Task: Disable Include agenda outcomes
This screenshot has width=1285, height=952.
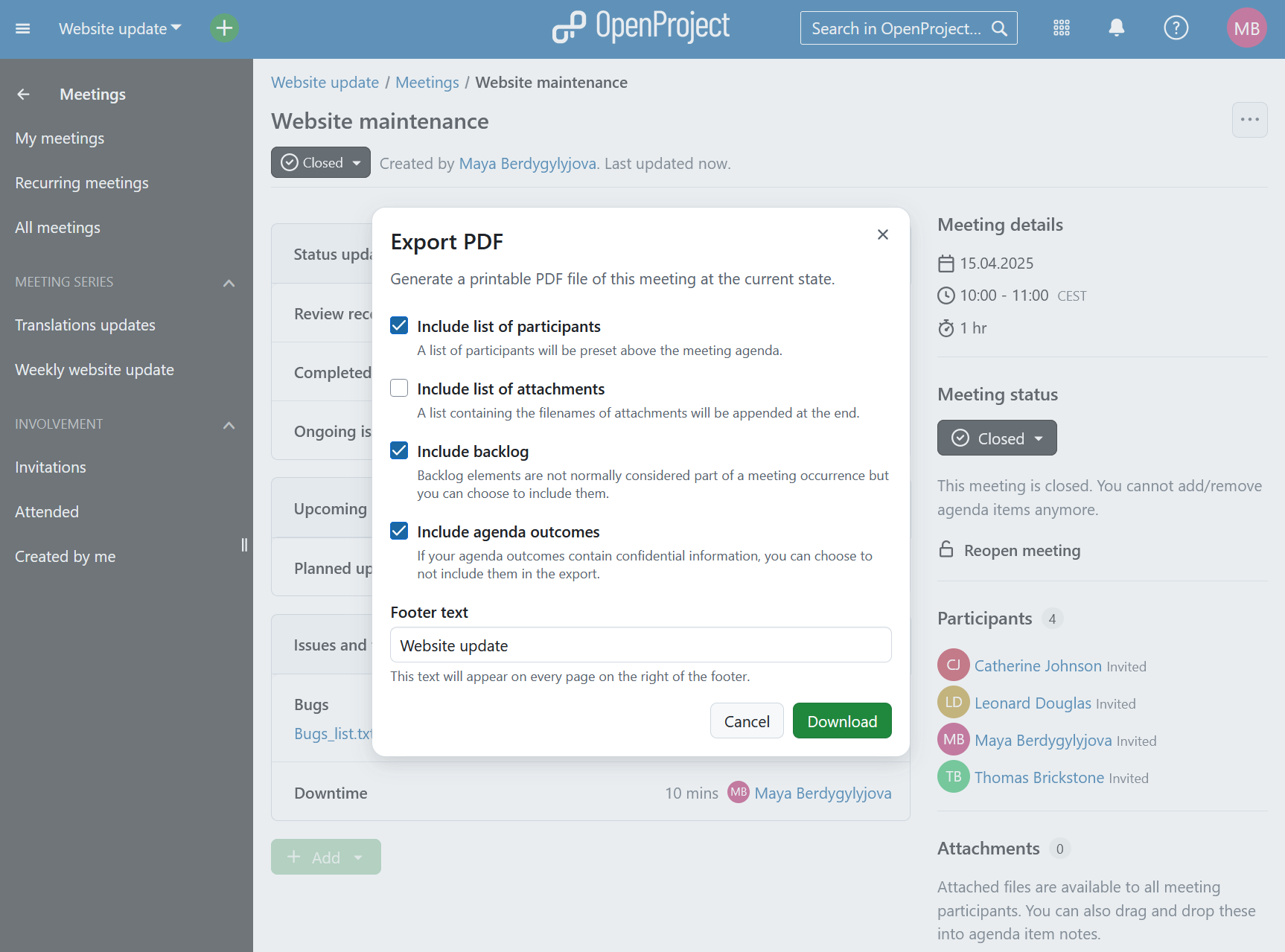Action: [x=399, y=531]
